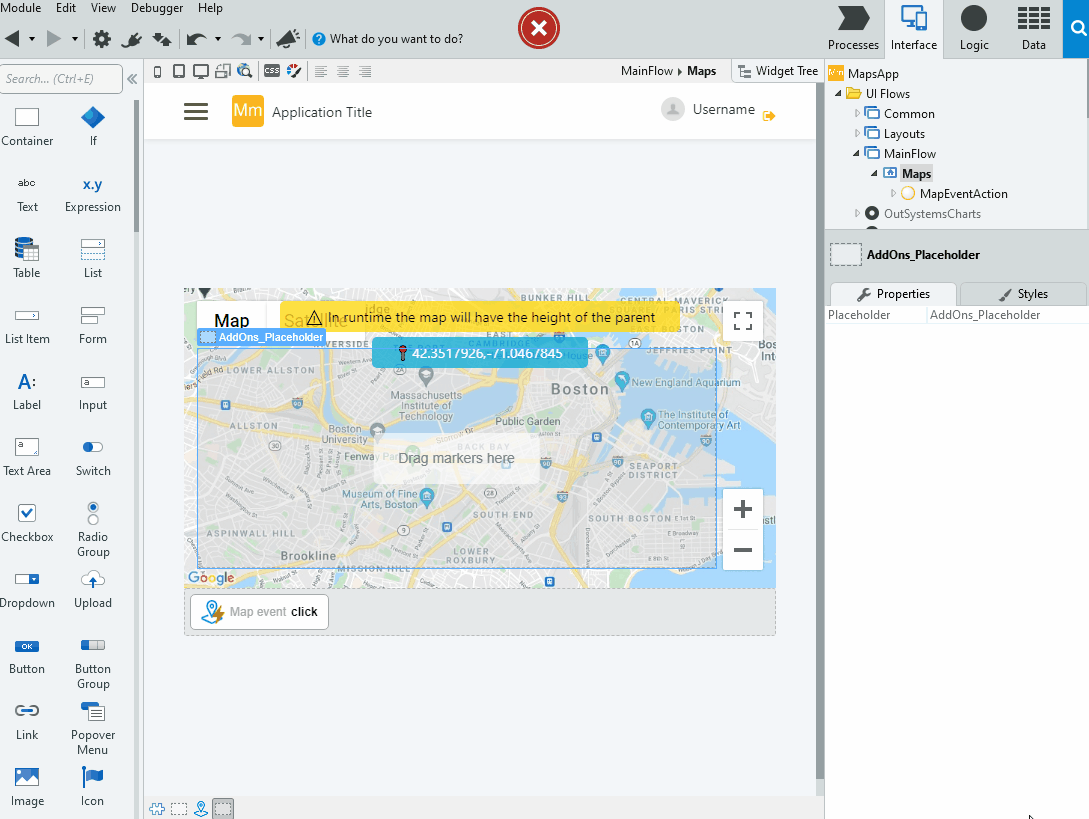
Task: Switch to the Styles tab
Action: 1023,294
